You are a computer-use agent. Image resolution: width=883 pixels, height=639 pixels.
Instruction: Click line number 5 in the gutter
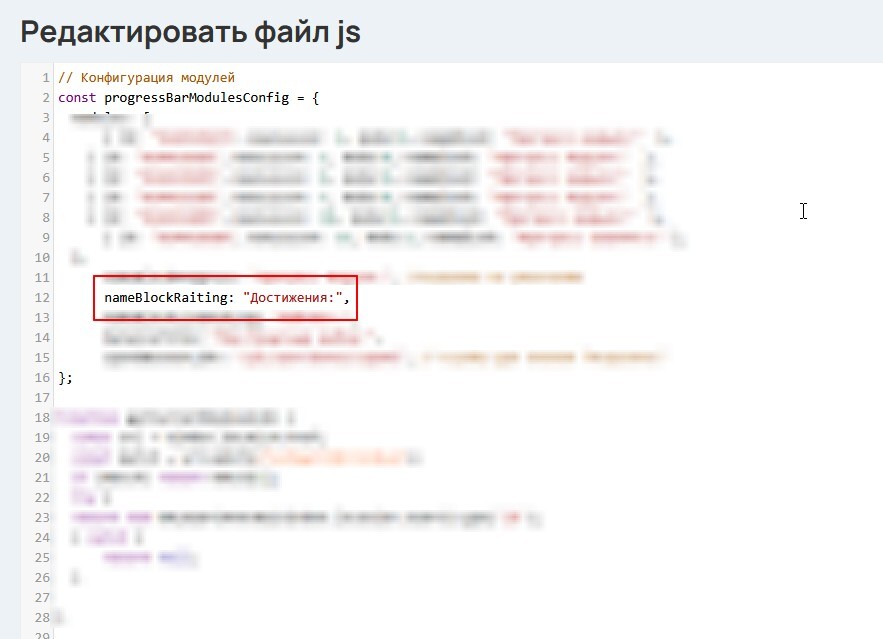[x=46, y=158]
